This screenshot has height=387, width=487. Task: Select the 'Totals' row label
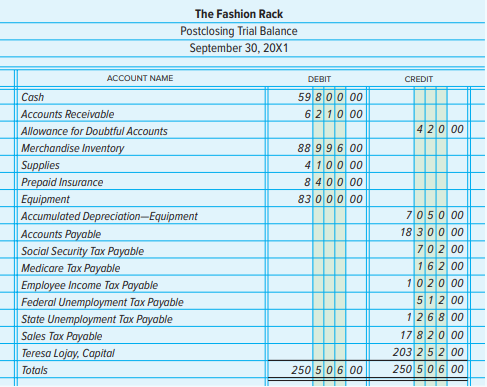[x=34, y=370]
